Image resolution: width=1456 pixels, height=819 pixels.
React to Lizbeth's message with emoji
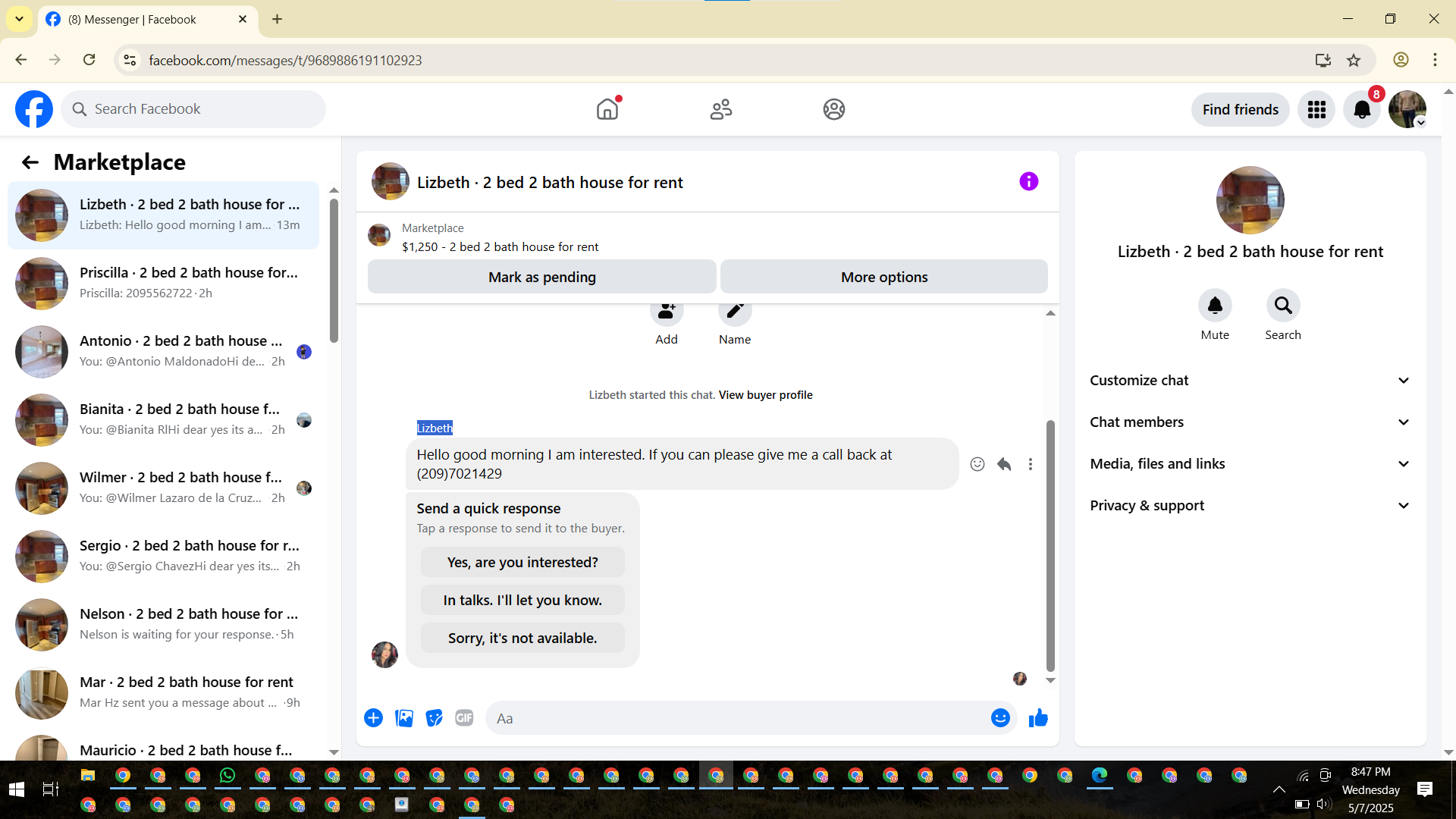pos(977,464)
